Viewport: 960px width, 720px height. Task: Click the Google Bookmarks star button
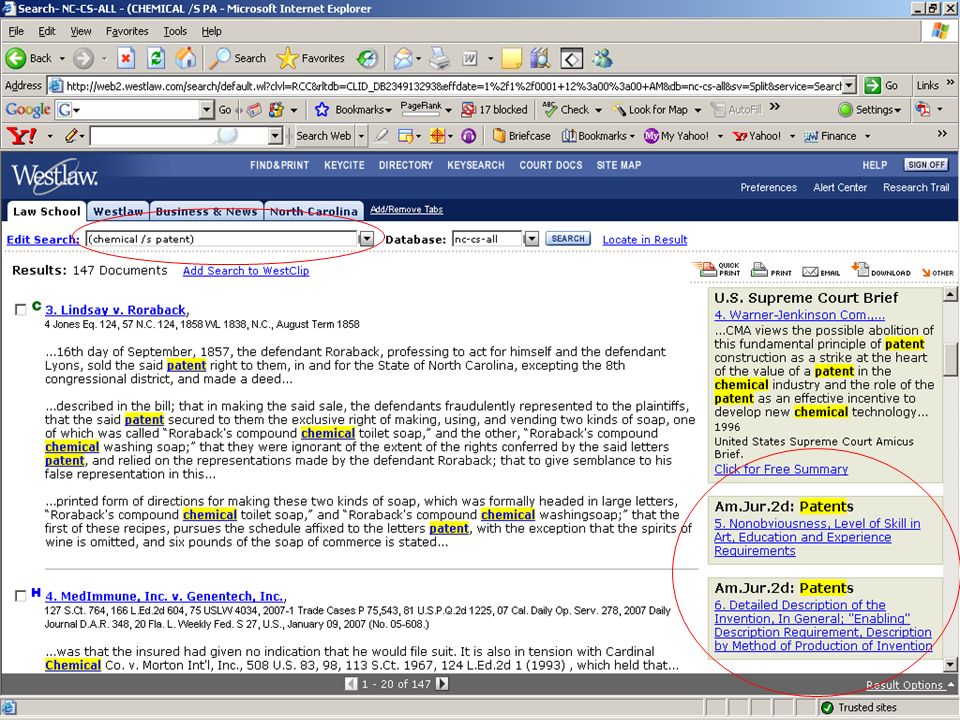[353, 110]
